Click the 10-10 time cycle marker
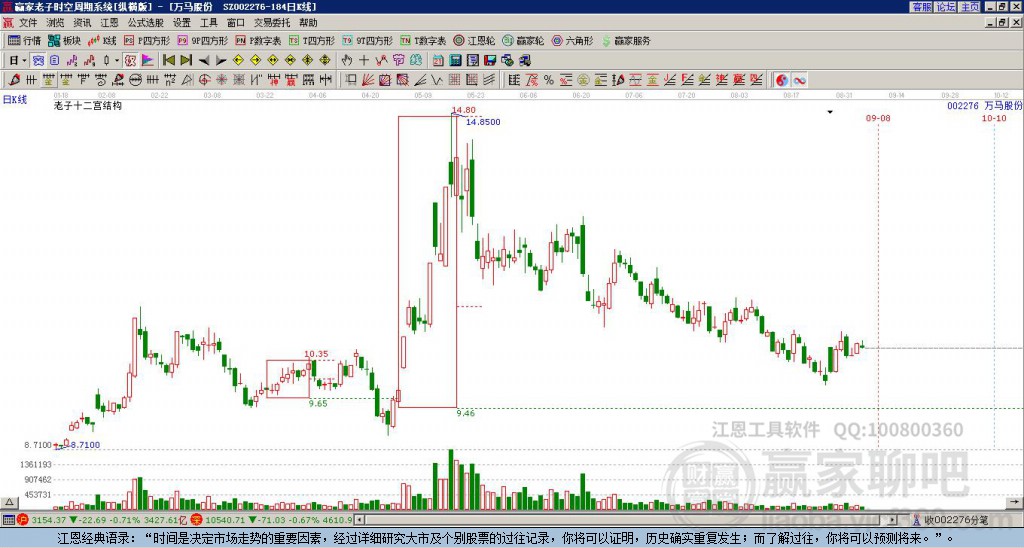This screenshot has width=1024, height=548. pos(994,118)
